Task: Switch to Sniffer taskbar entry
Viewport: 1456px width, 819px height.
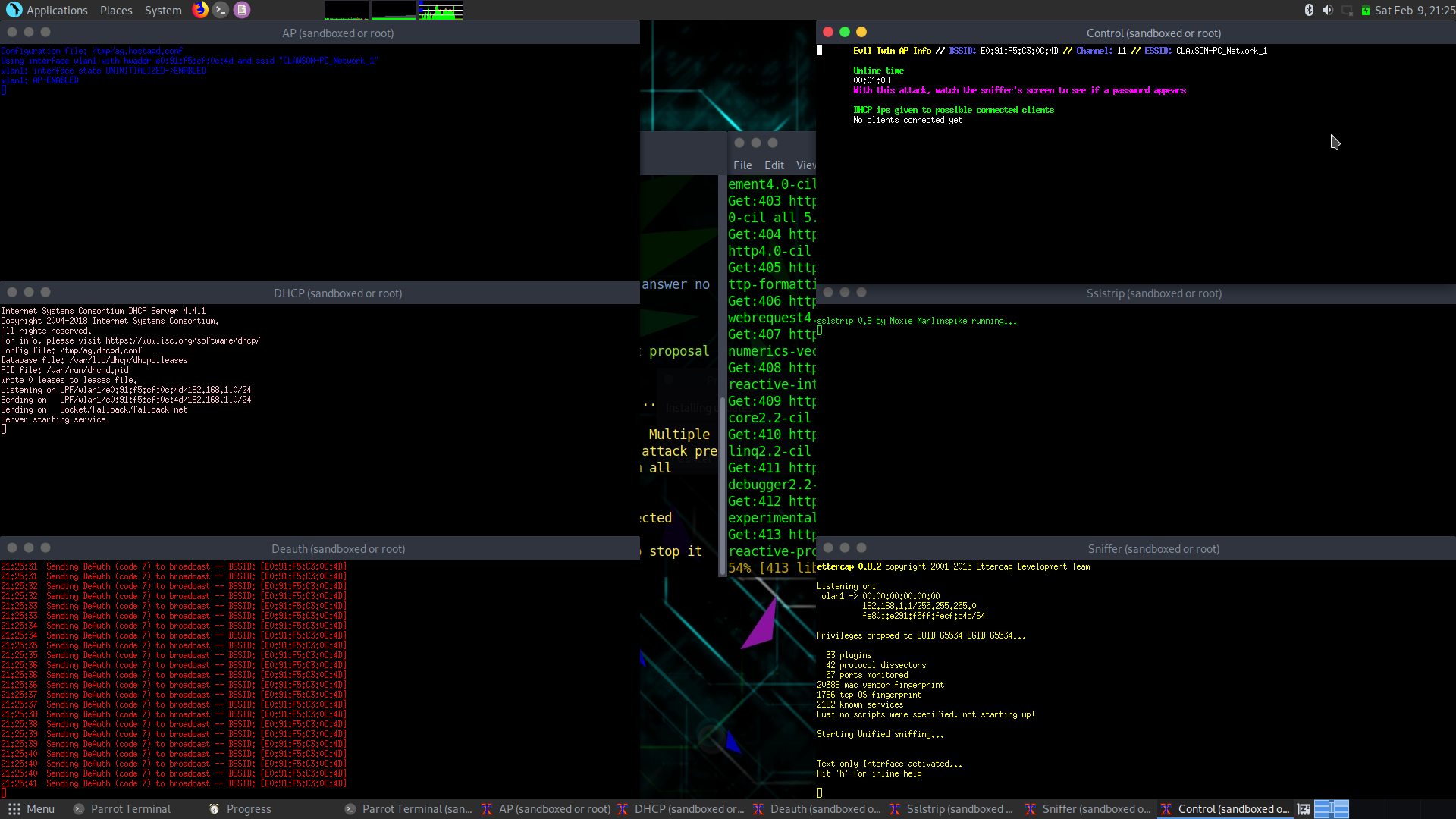Action: click(x=1088, y=809)
